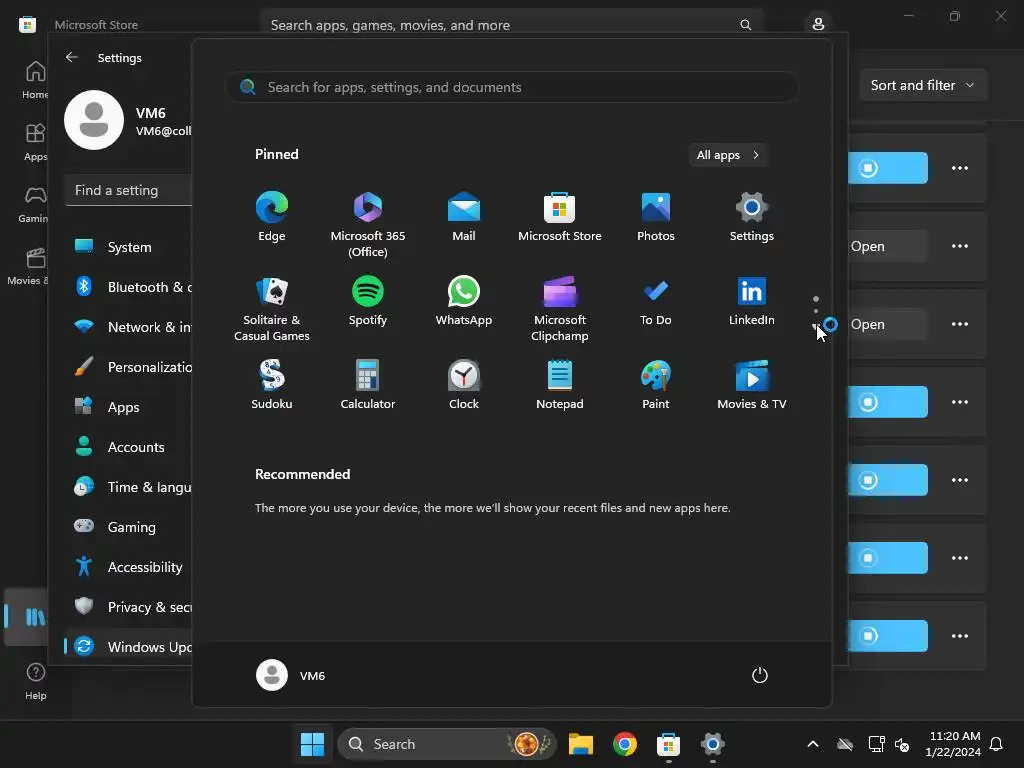The width and height of the screenshot is (1024, 768).
Task: Select Windows Update in Settings
Action: pyautogui.click(x=129, y=647)
